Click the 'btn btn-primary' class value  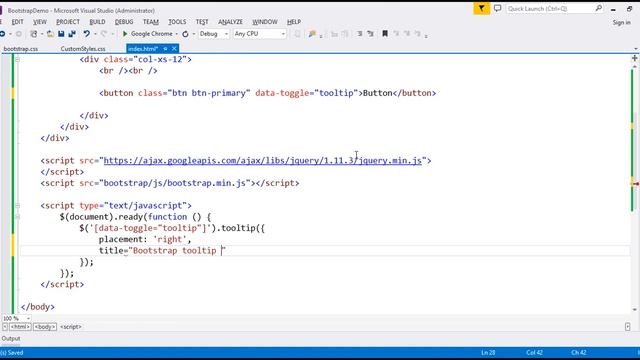tap(208, 93)
